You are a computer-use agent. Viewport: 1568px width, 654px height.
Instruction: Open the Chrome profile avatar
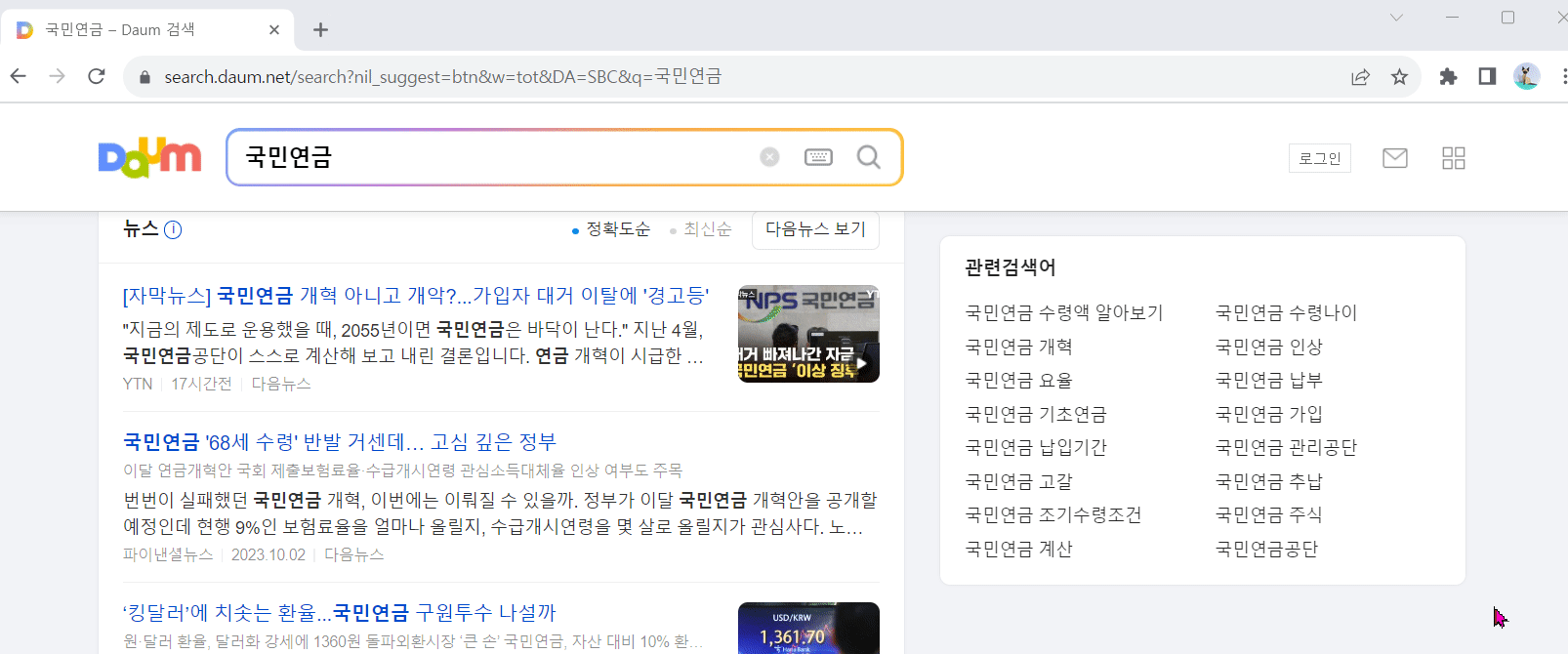pyautogui.click(x=1526, y=76)
